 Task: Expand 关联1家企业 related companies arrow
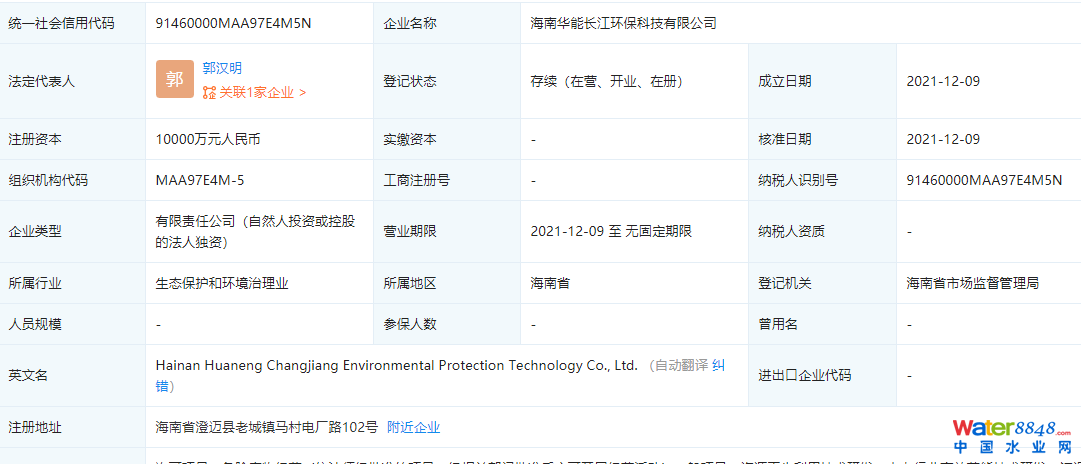pyautogui.click(x=302, y=93)
